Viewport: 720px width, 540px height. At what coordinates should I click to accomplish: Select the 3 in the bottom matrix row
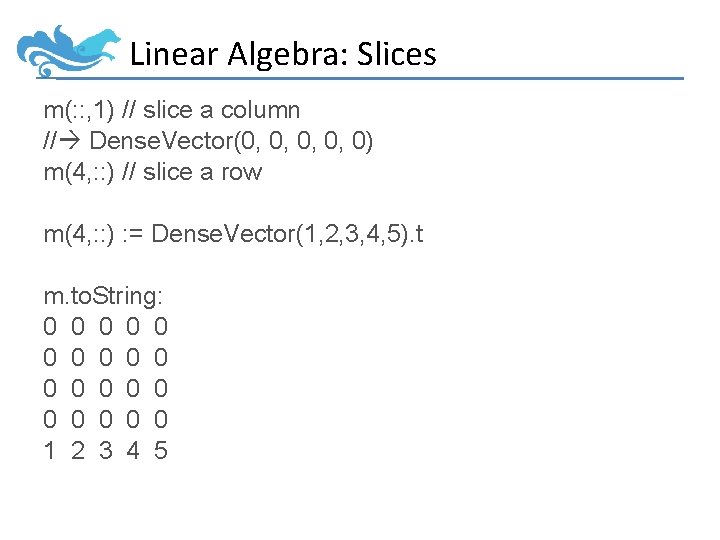click(105, 450)
